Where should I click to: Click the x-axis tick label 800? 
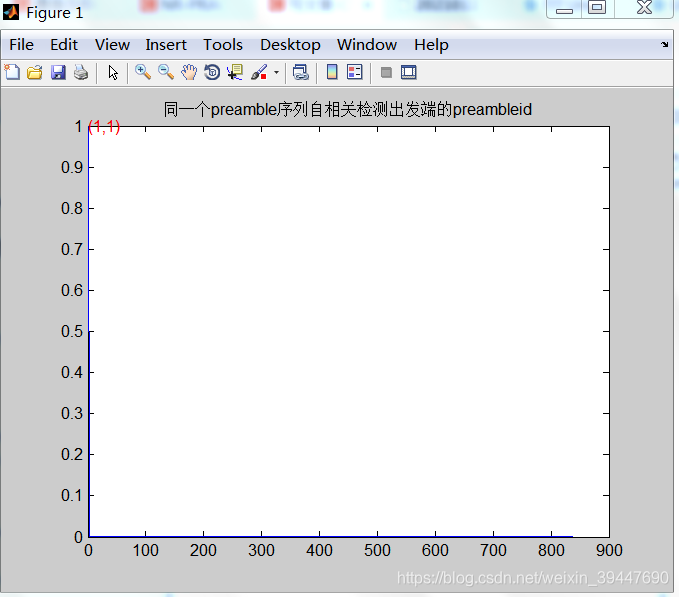pyautogui.click(x=551, y=550)
